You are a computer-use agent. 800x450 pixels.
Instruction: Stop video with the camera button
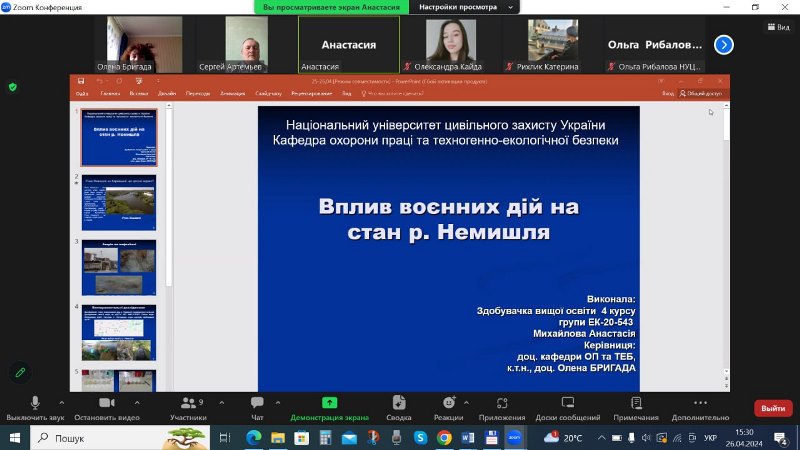coord(104,402)
